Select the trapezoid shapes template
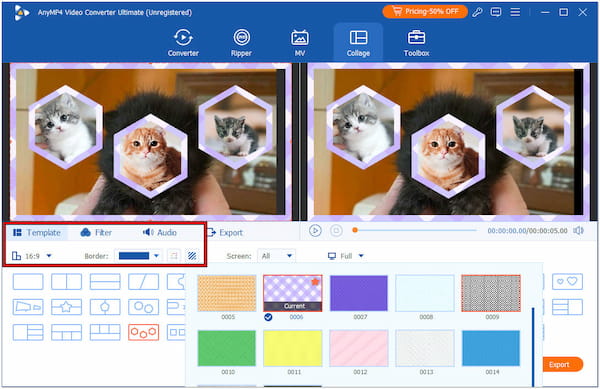Screen dimensions: 600x389 [x=28, y=307]
